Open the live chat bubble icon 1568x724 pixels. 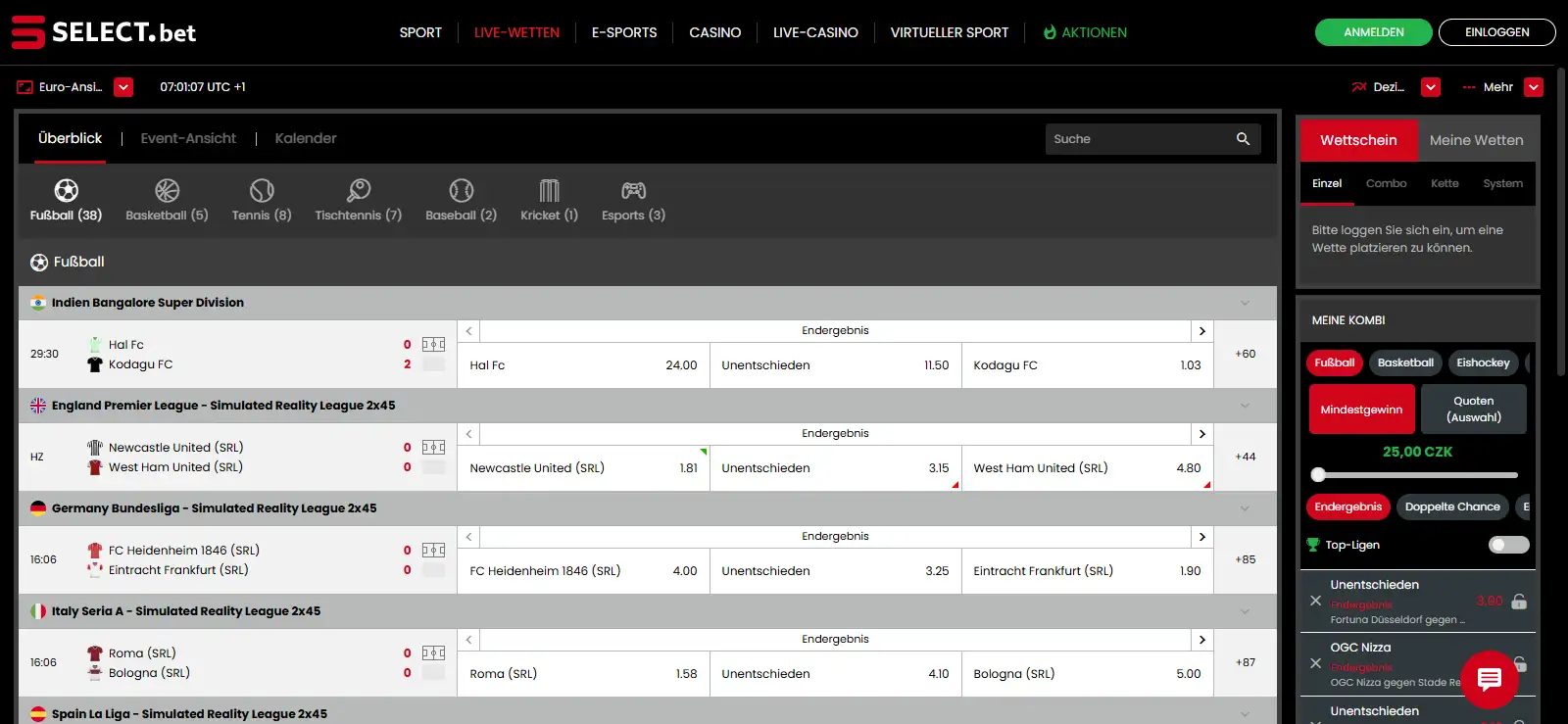coord(1490,679)
